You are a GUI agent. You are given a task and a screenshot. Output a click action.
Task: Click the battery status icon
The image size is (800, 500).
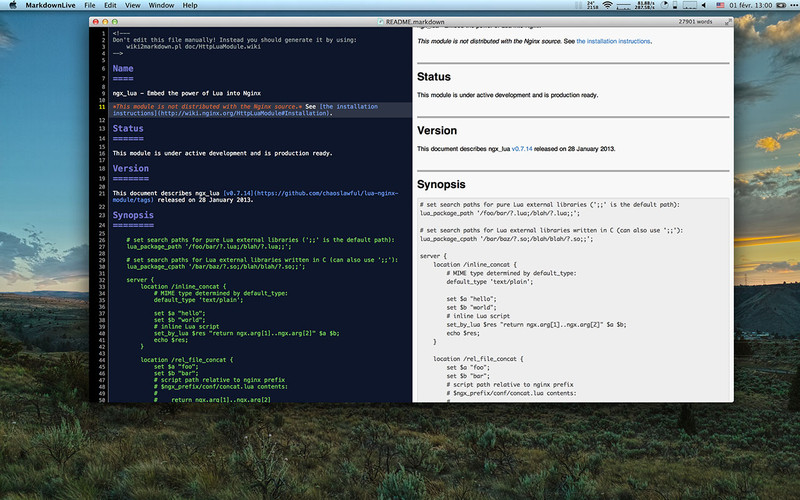[781, 5]
